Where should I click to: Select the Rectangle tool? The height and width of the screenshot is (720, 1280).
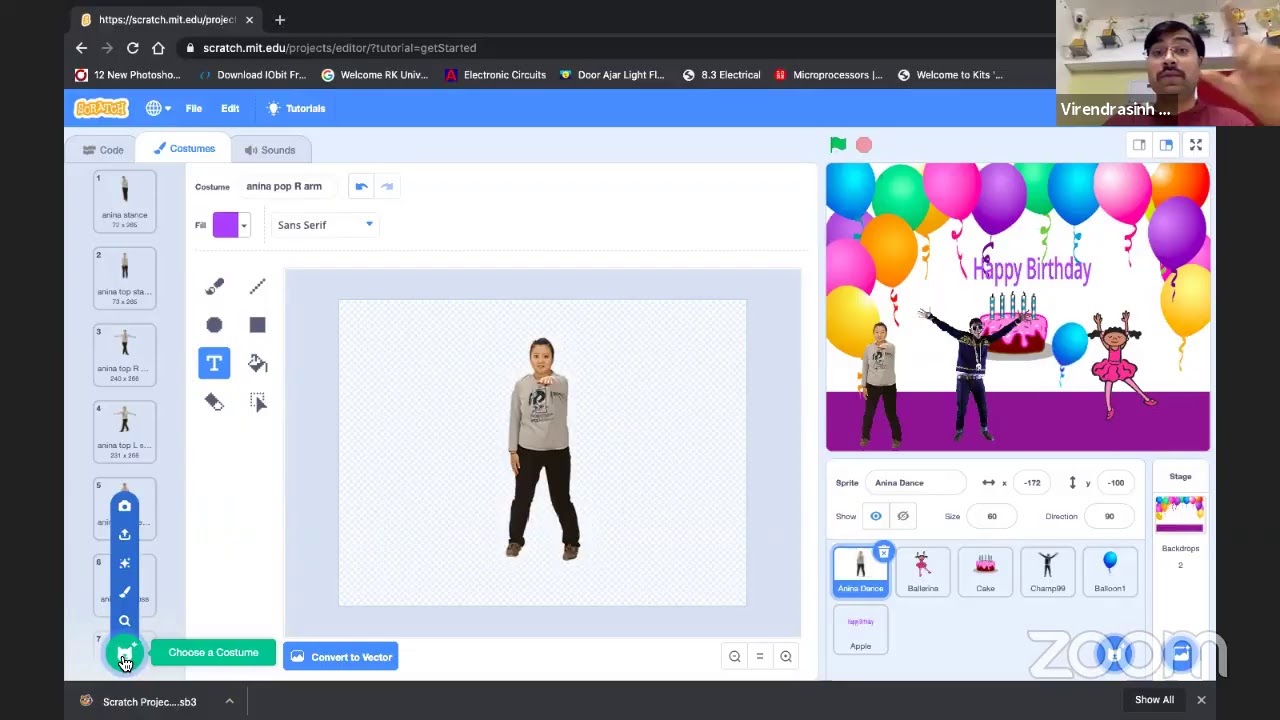[x=257, y=325]
